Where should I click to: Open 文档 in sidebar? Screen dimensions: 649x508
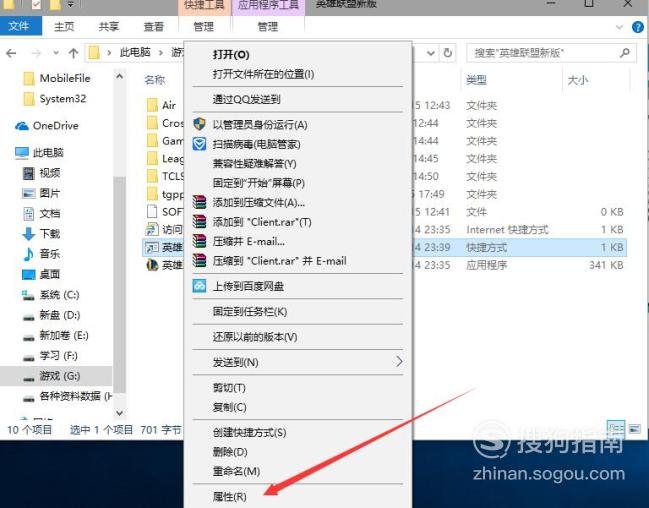click(x=41, y=213)
